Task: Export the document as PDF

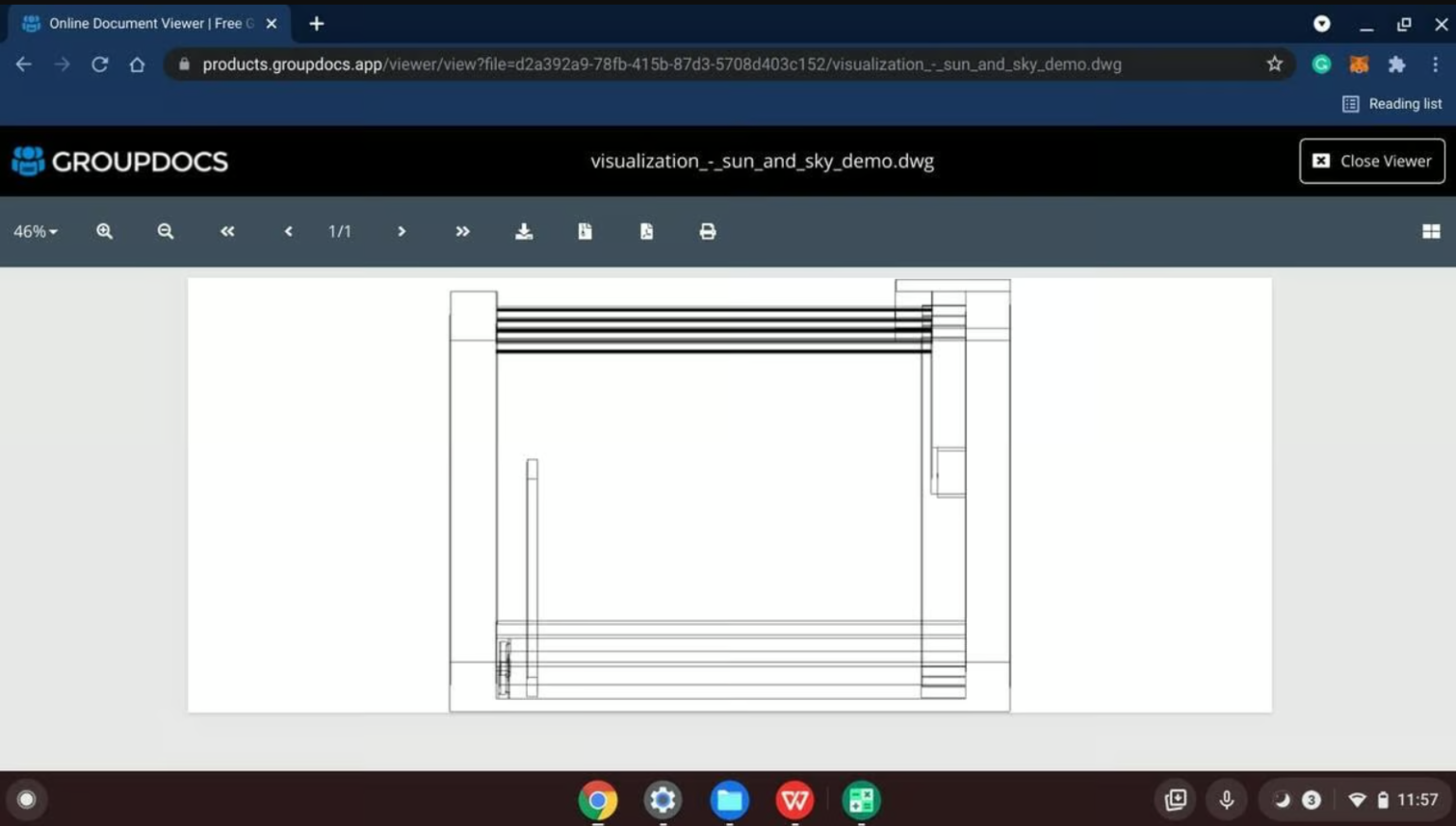Action: (646, 231)
